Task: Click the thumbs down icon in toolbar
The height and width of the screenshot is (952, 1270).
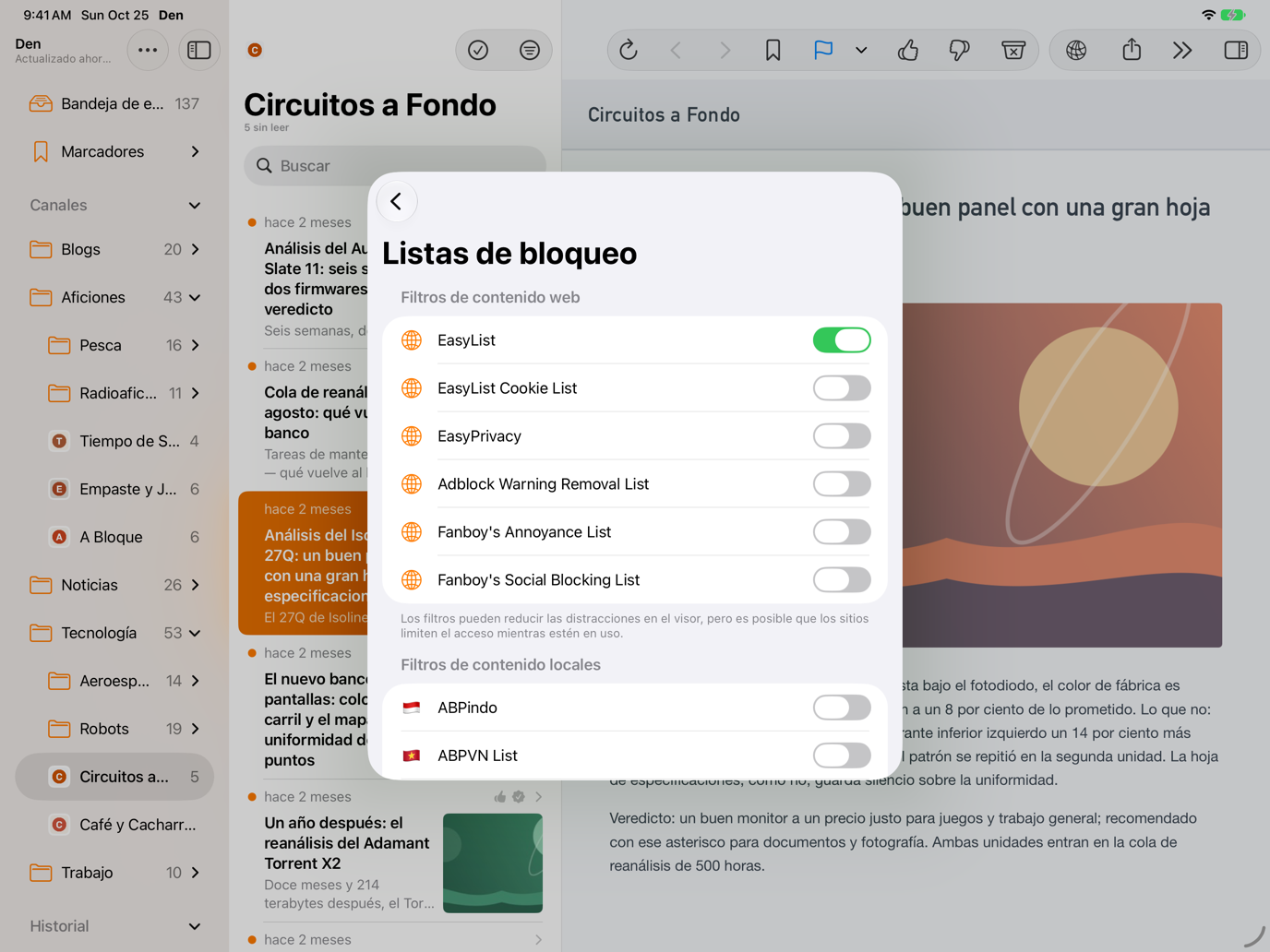Action: pos(960,50)
